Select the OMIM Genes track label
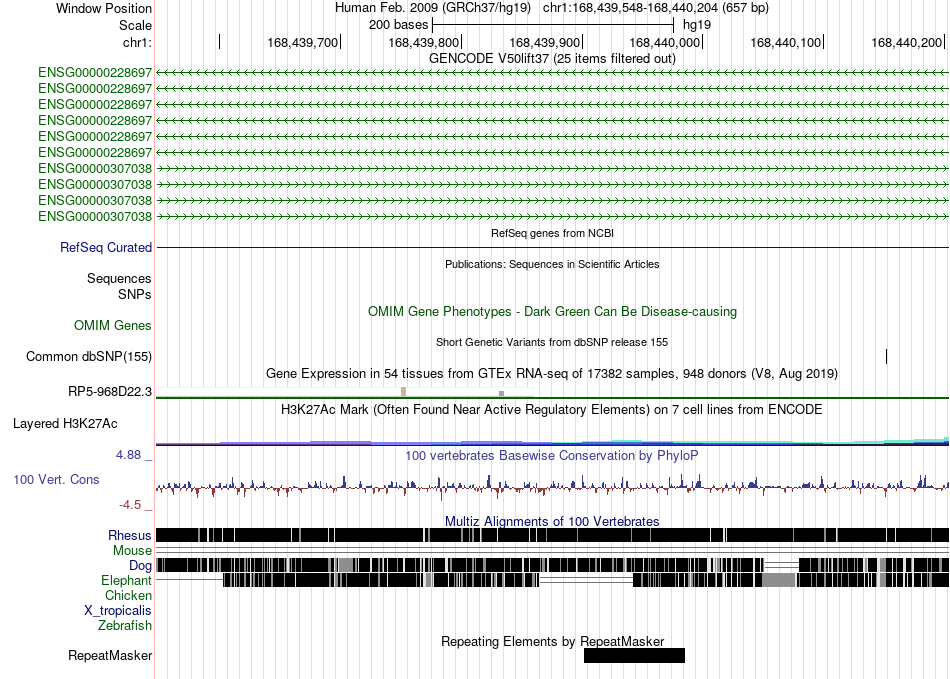The width and height of the screenshot is (950, 679). 113,325
